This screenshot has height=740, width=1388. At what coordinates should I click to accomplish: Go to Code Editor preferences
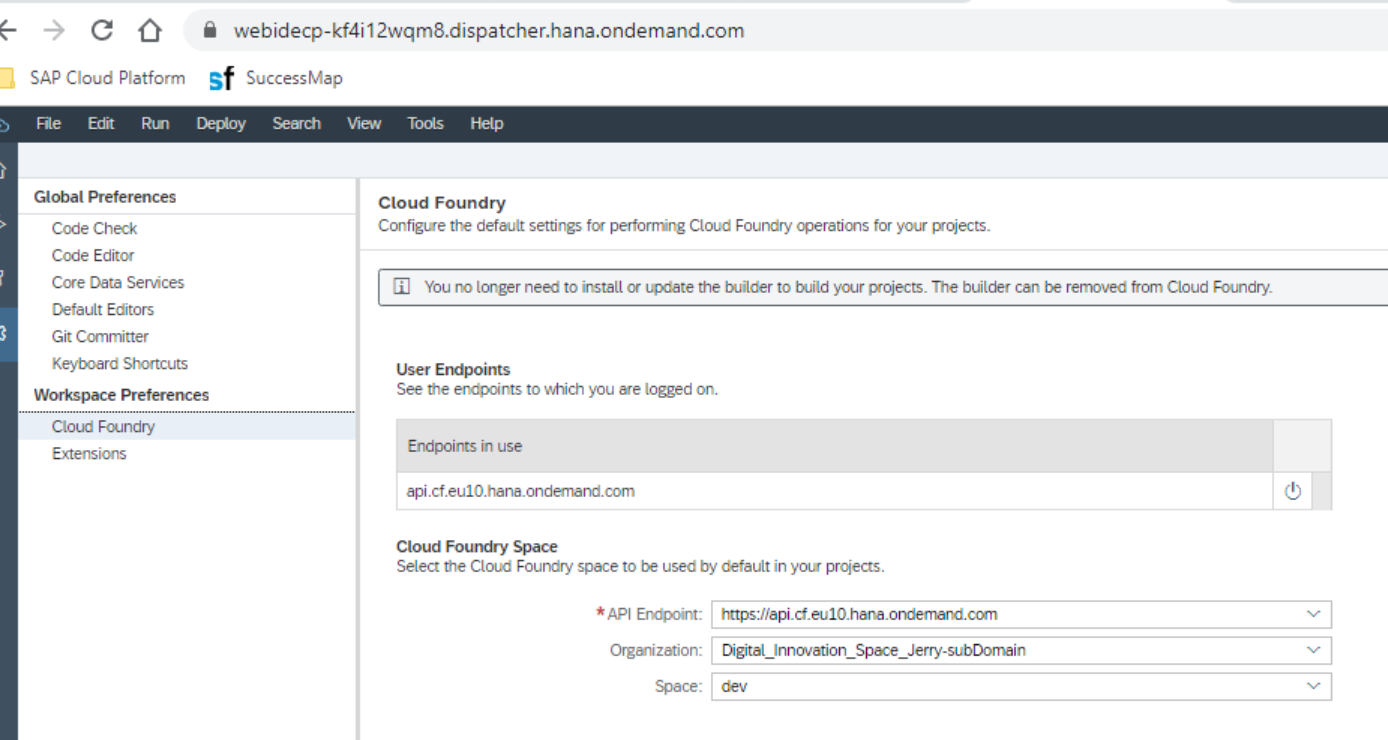click(93, 255)
